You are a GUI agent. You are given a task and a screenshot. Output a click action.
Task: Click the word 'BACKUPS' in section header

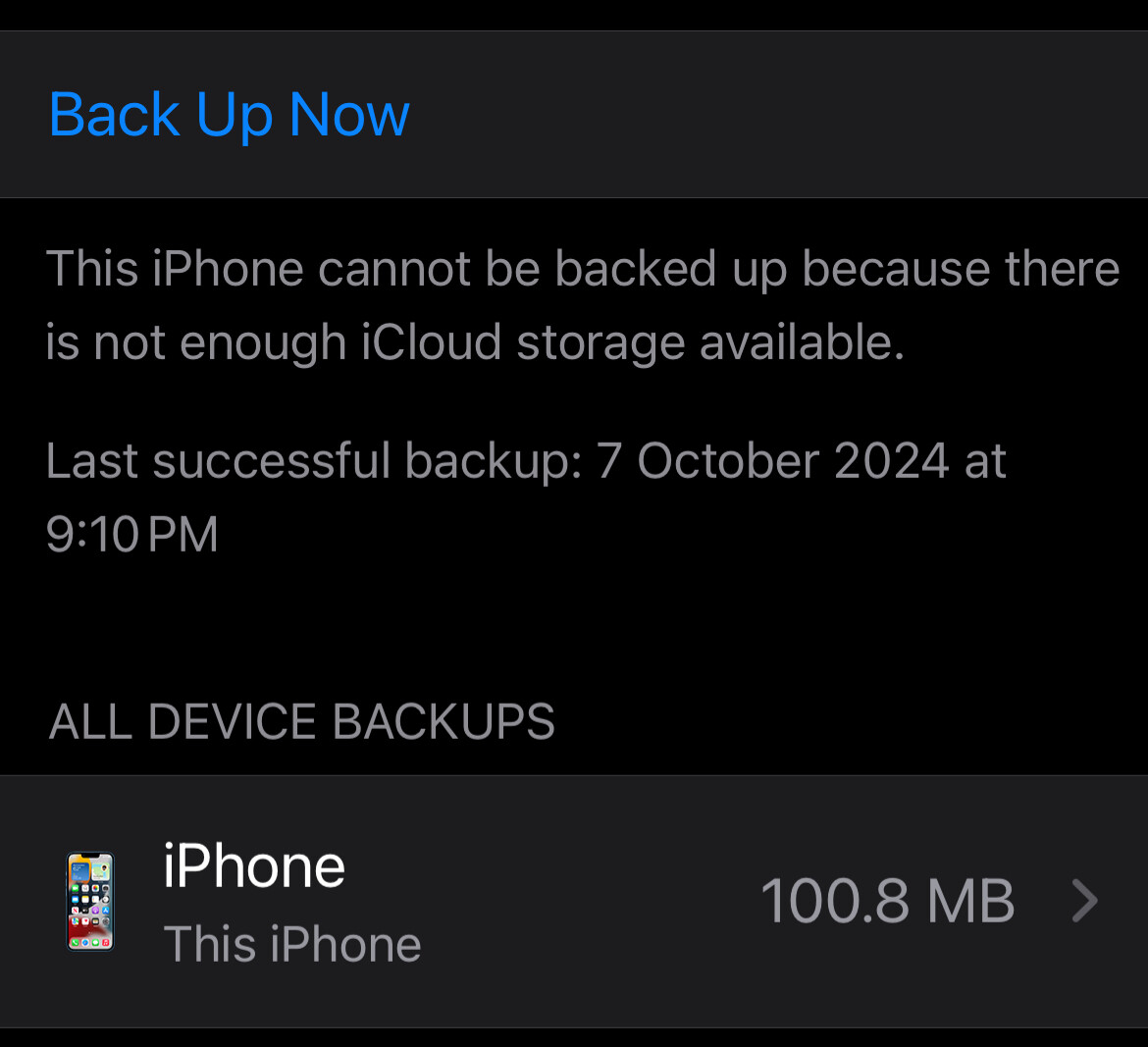(x=444, y=721)
